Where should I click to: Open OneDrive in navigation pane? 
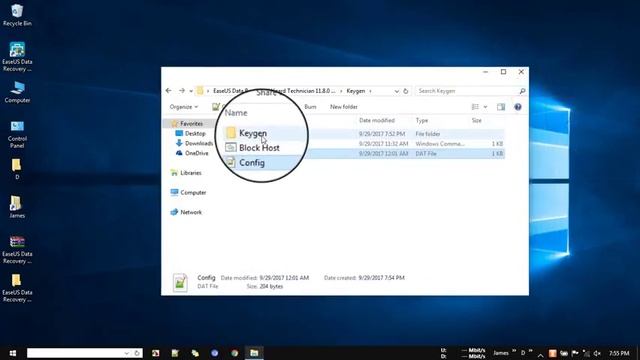[197, 153]
